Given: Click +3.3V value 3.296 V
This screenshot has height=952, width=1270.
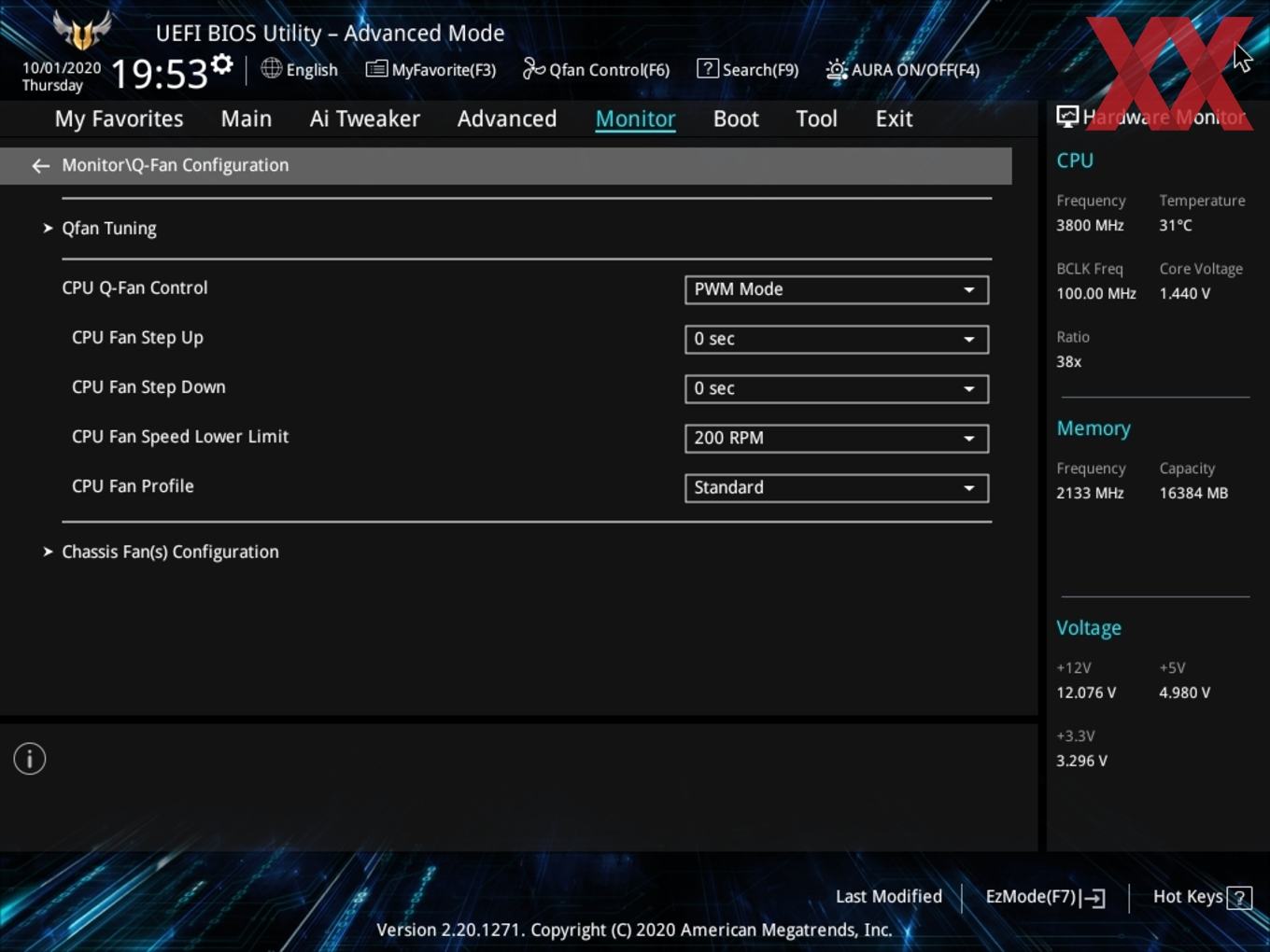Looking at the screenshot, I should (x=1081, y=761).
